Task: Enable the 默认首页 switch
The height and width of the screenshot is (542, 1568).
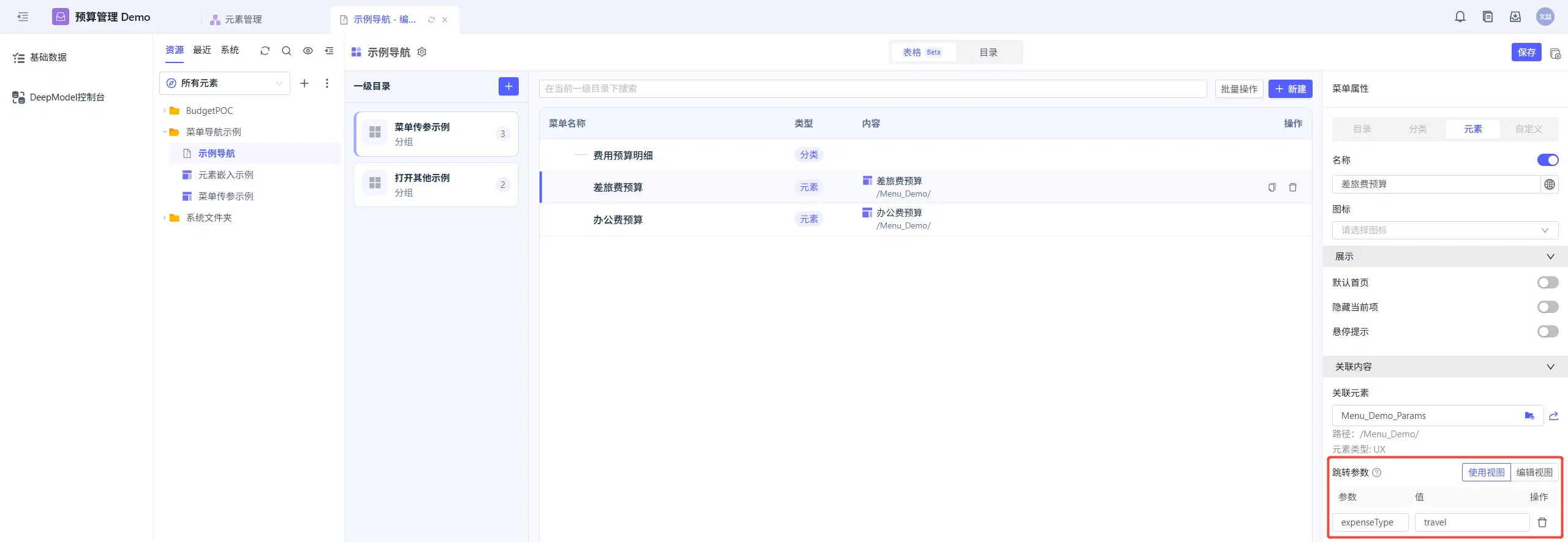Action: point(1548,282)
